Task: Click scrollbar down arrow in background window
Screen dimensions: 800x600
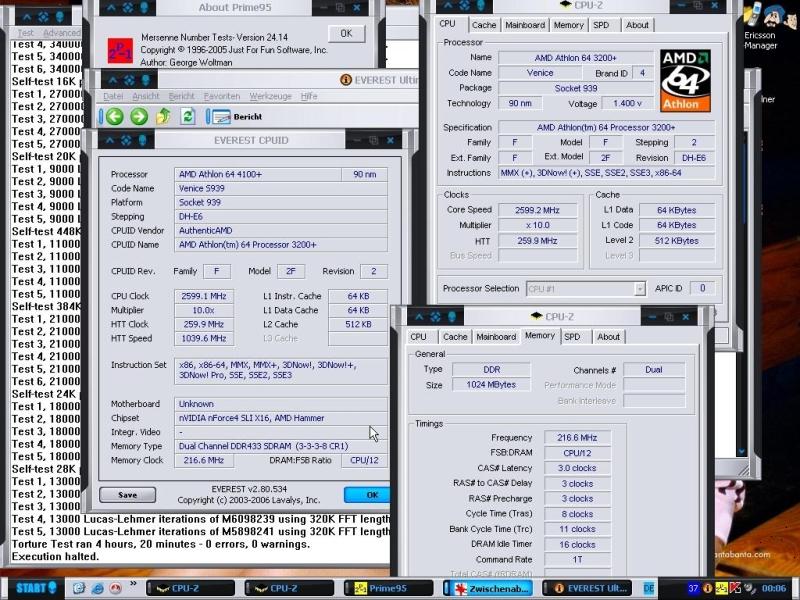Action: [741, 452]
